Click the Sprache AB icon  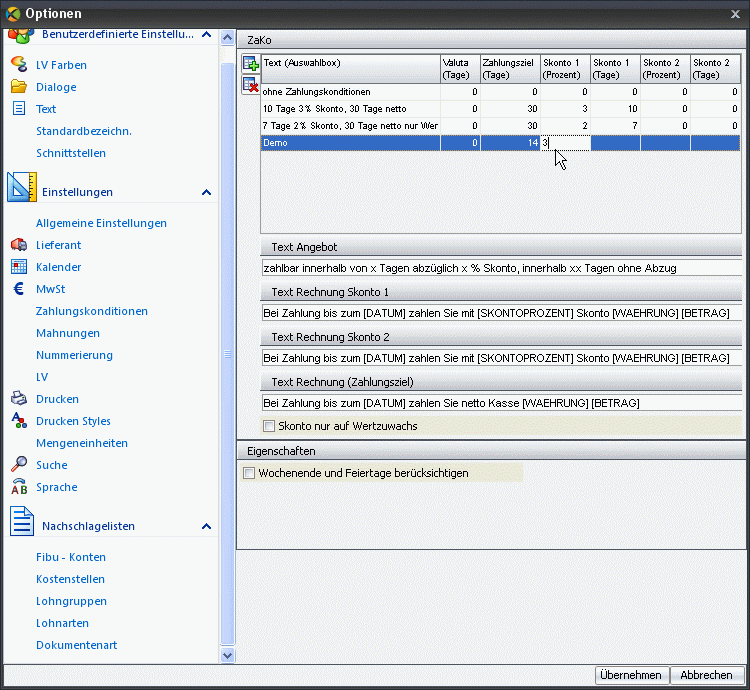click(x=19, y=486)
